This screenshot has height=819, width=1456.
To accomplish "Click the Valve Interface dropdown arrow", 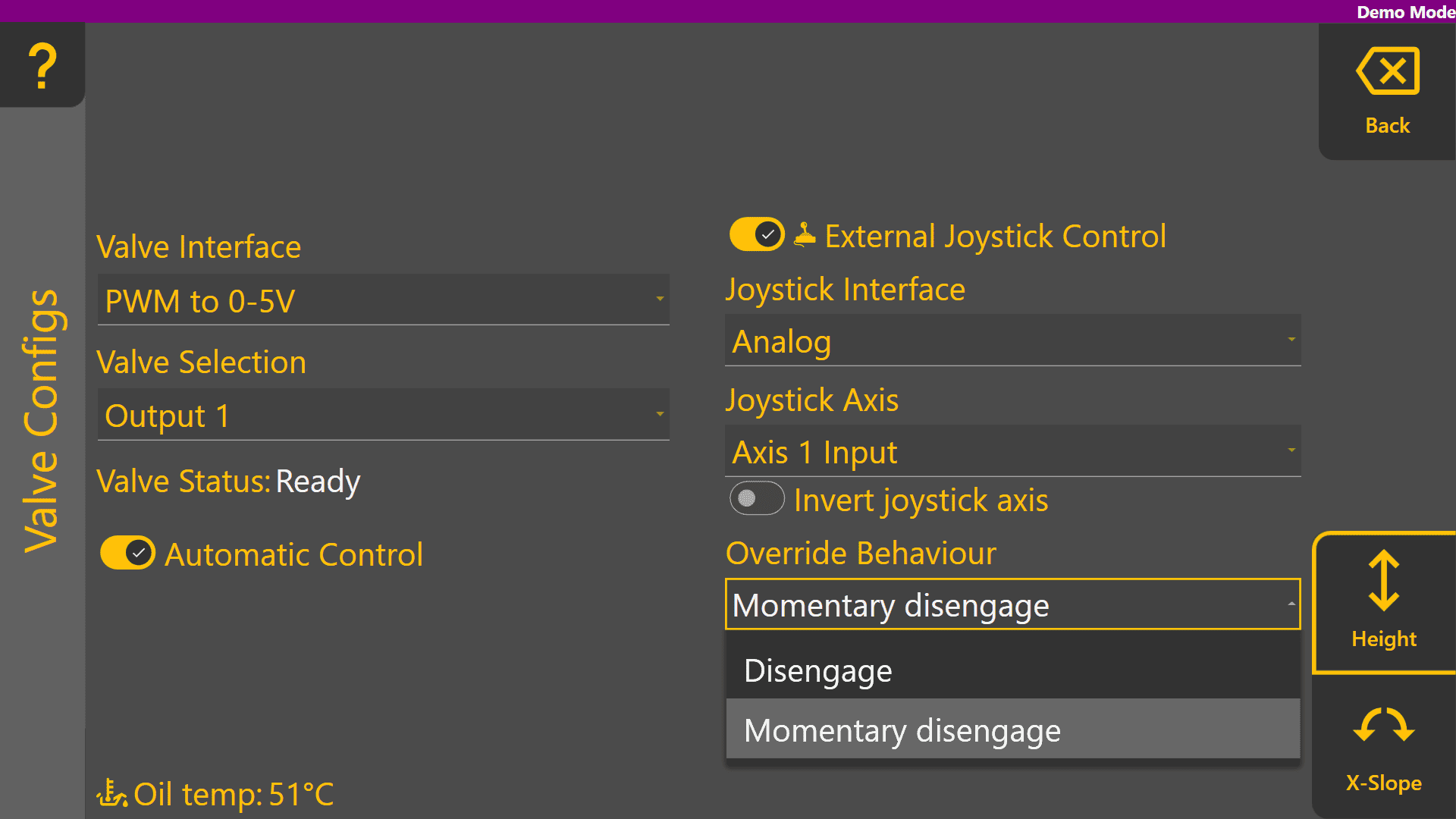I will (x=660, y=300).
